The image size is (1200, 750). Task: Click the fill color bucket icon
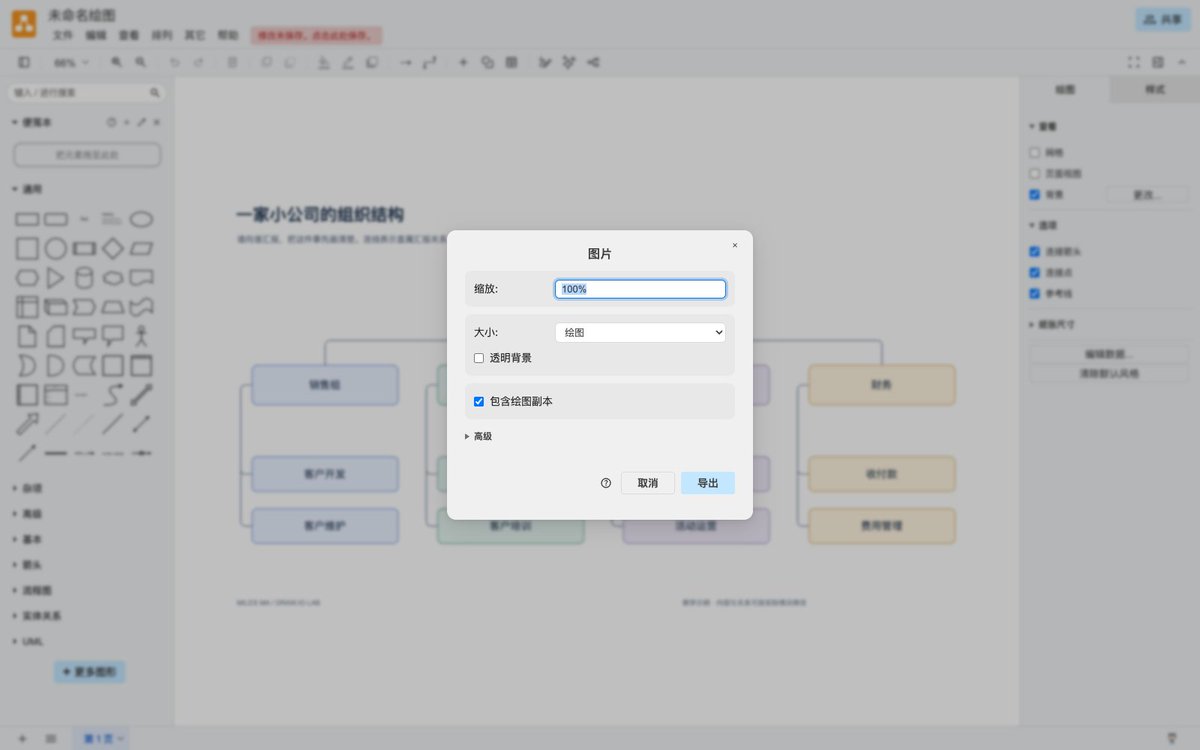click(x=323, y=62)
